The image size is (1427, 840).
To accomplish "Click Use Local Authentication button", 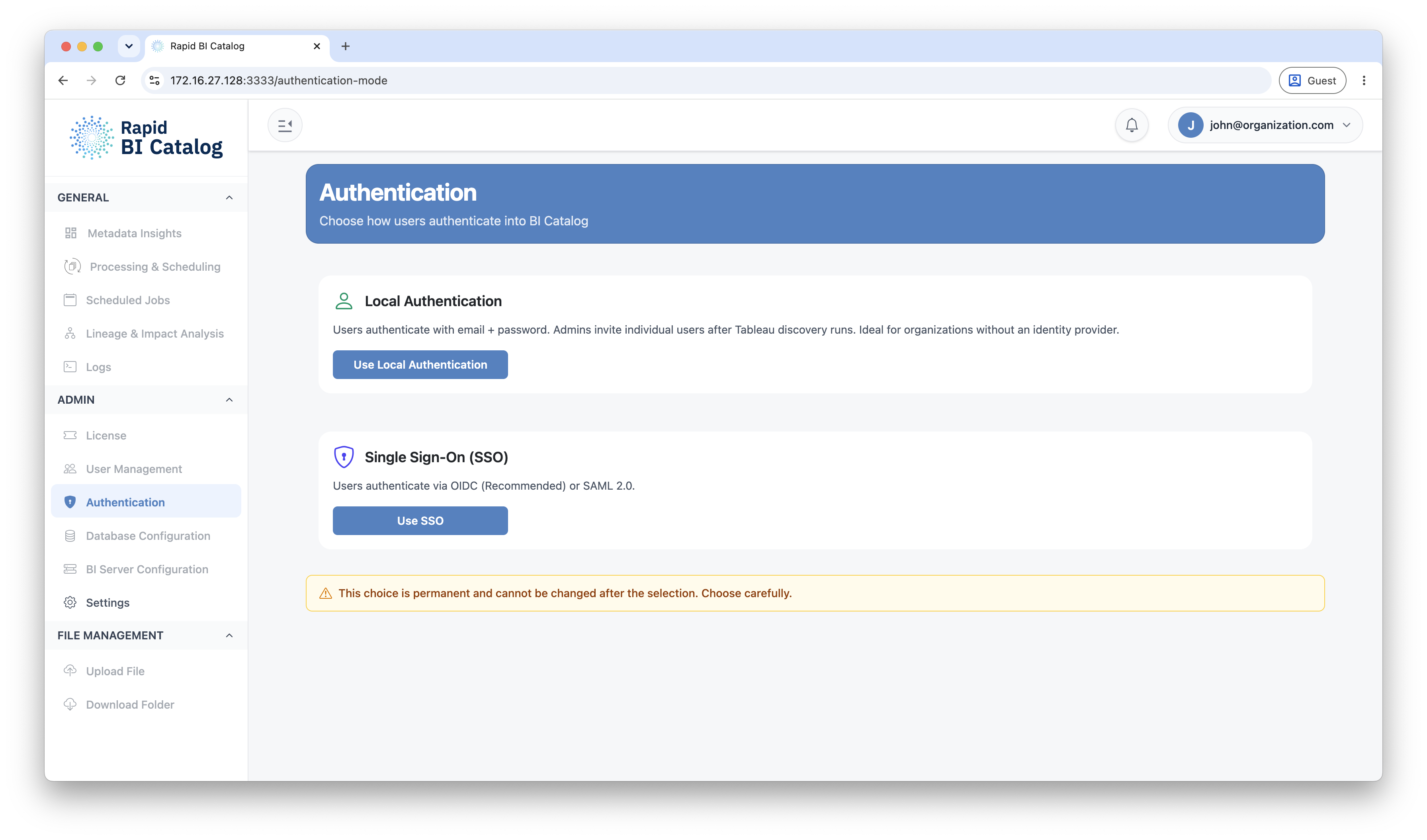I will click(x=420, y=365).
